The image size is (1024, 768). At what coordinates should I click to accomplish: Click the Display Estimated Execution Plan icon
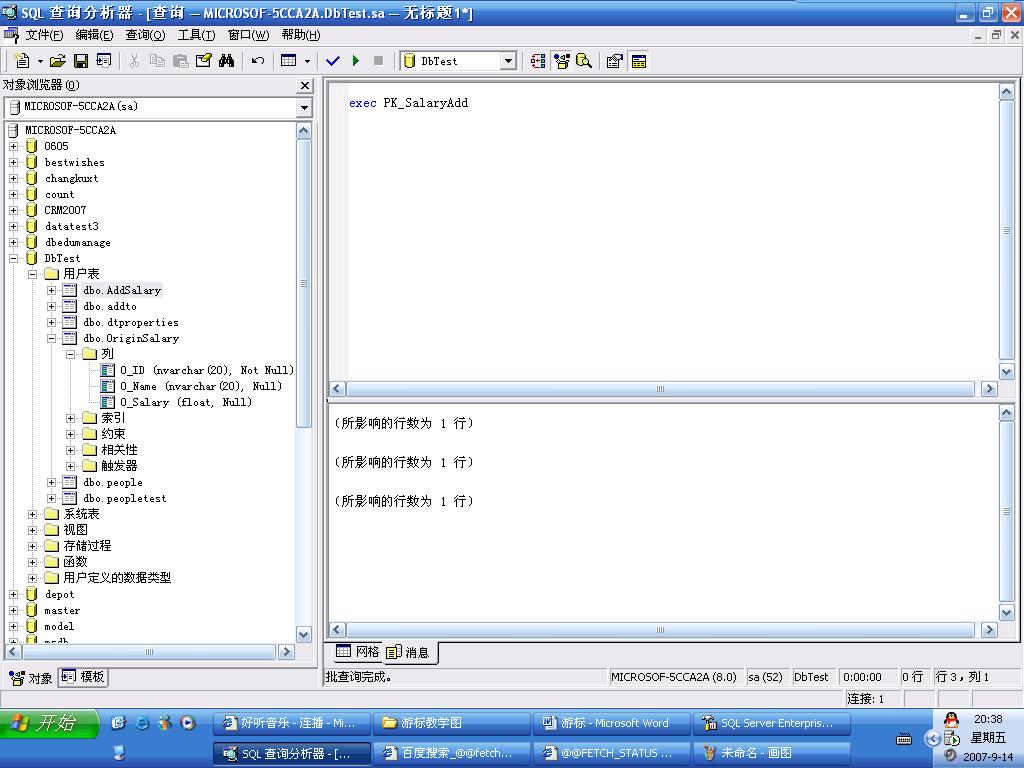538,61
